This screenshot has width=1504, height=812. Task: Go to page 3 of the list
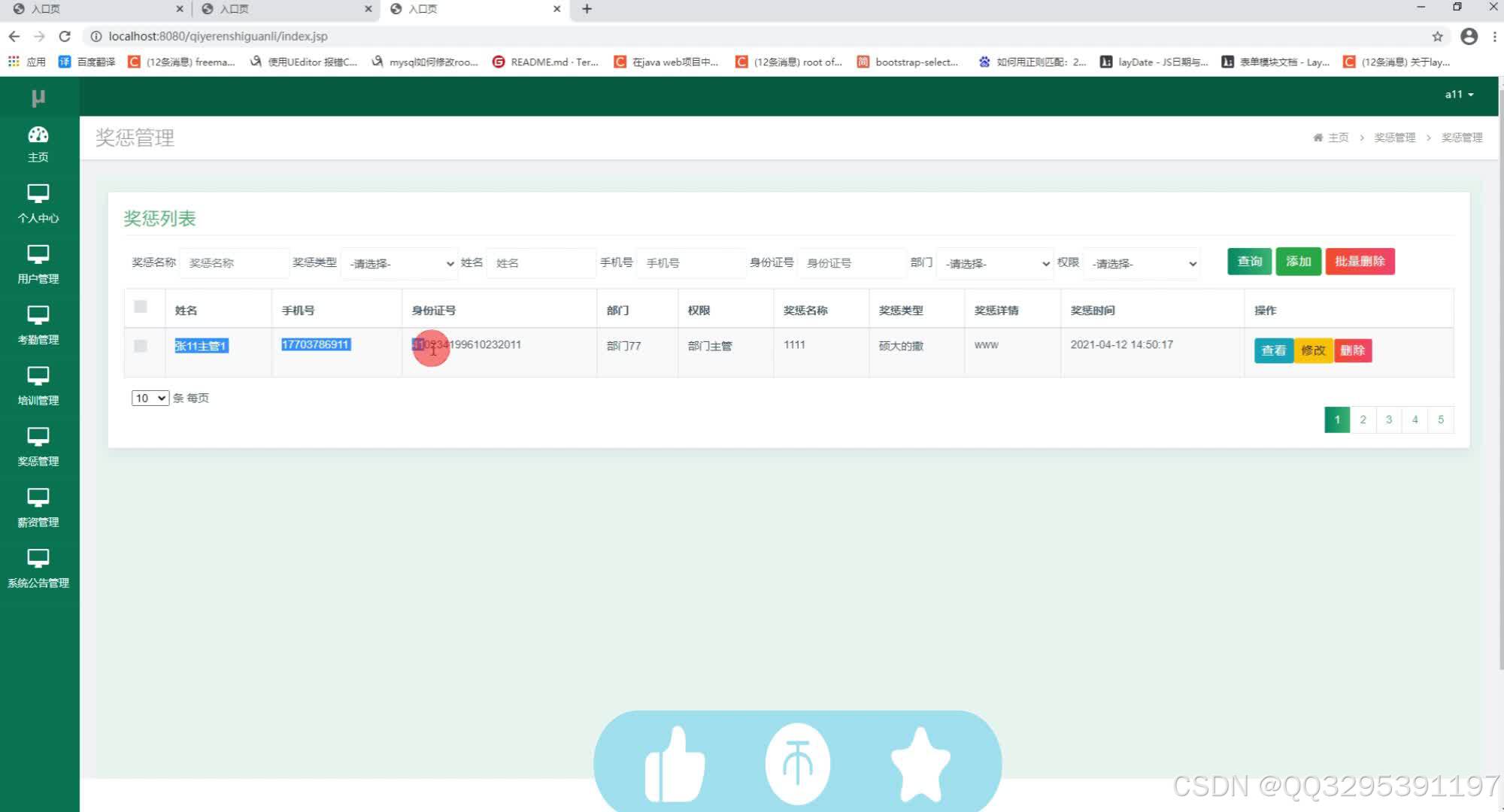coord(1389,420)
